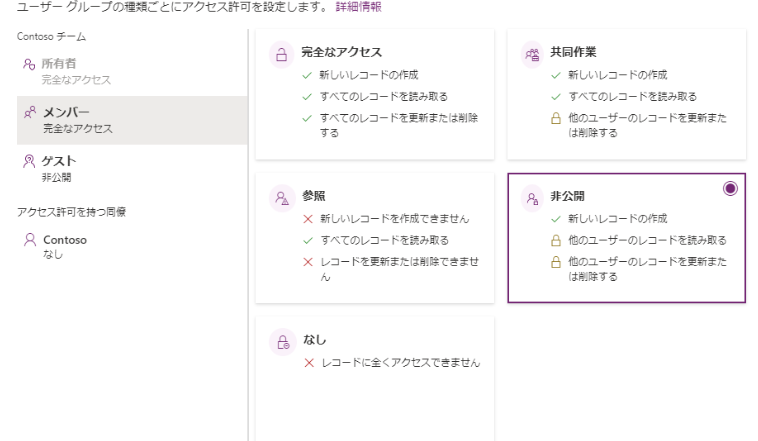
Task: Click the 'アクセス許可を持つ同僚' heading
Action: pyautogui.click(x=72, y=212)
